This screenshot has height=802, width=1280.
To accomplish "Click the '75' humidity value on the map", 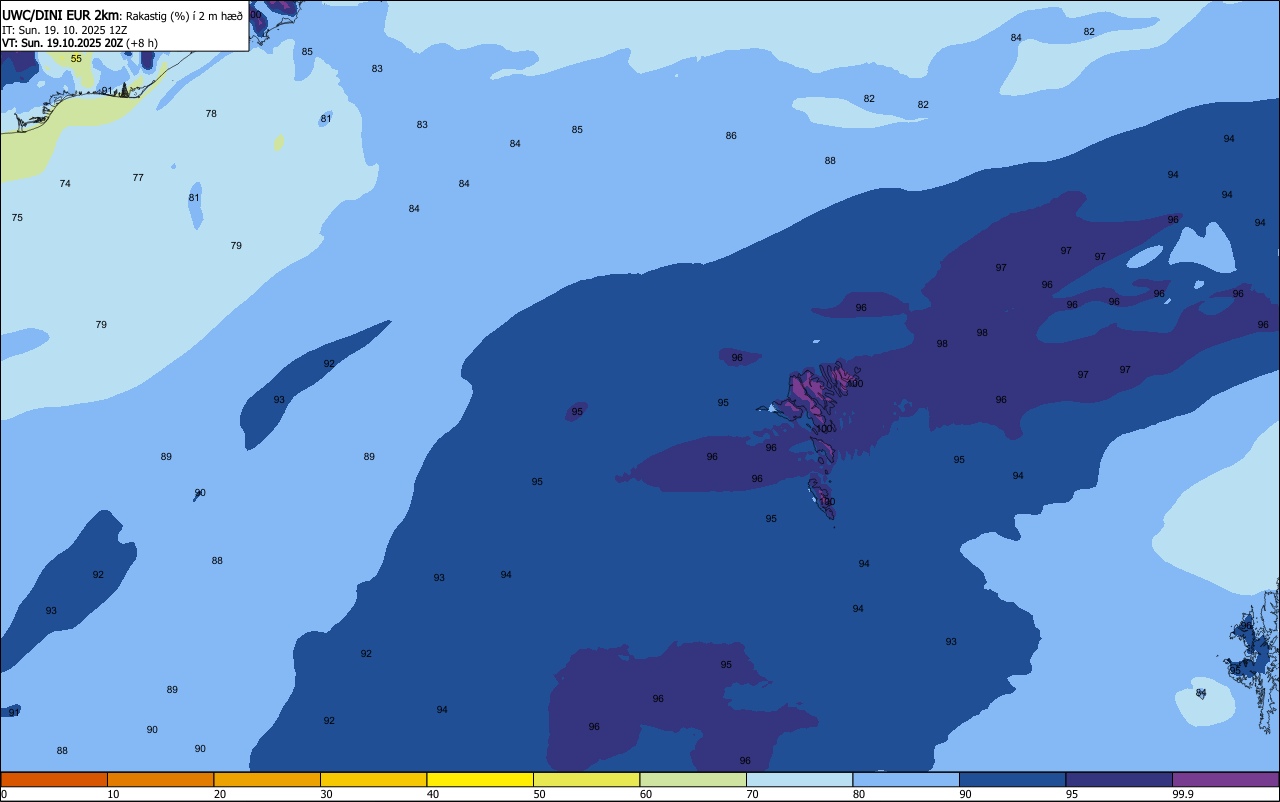I will [x=17, y=218].
